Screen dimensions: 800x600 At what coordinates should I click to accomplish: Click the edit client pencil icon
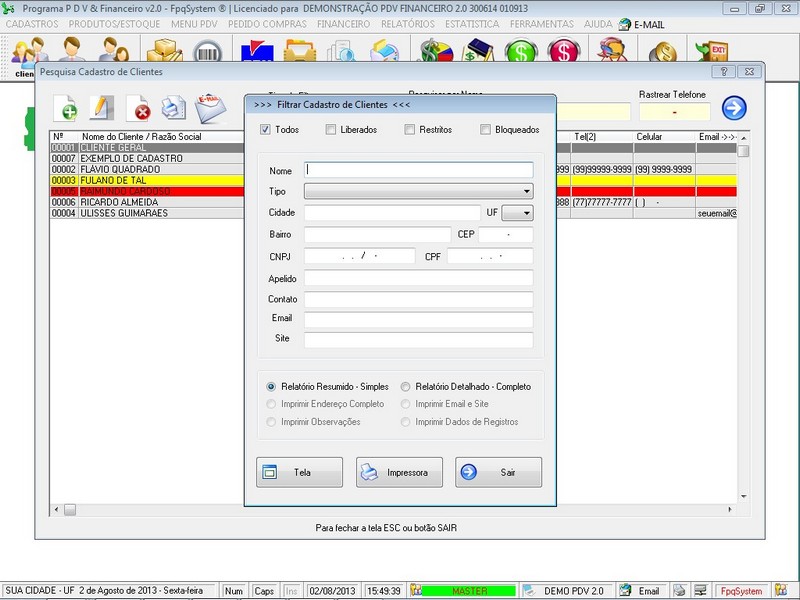(101, 108)
